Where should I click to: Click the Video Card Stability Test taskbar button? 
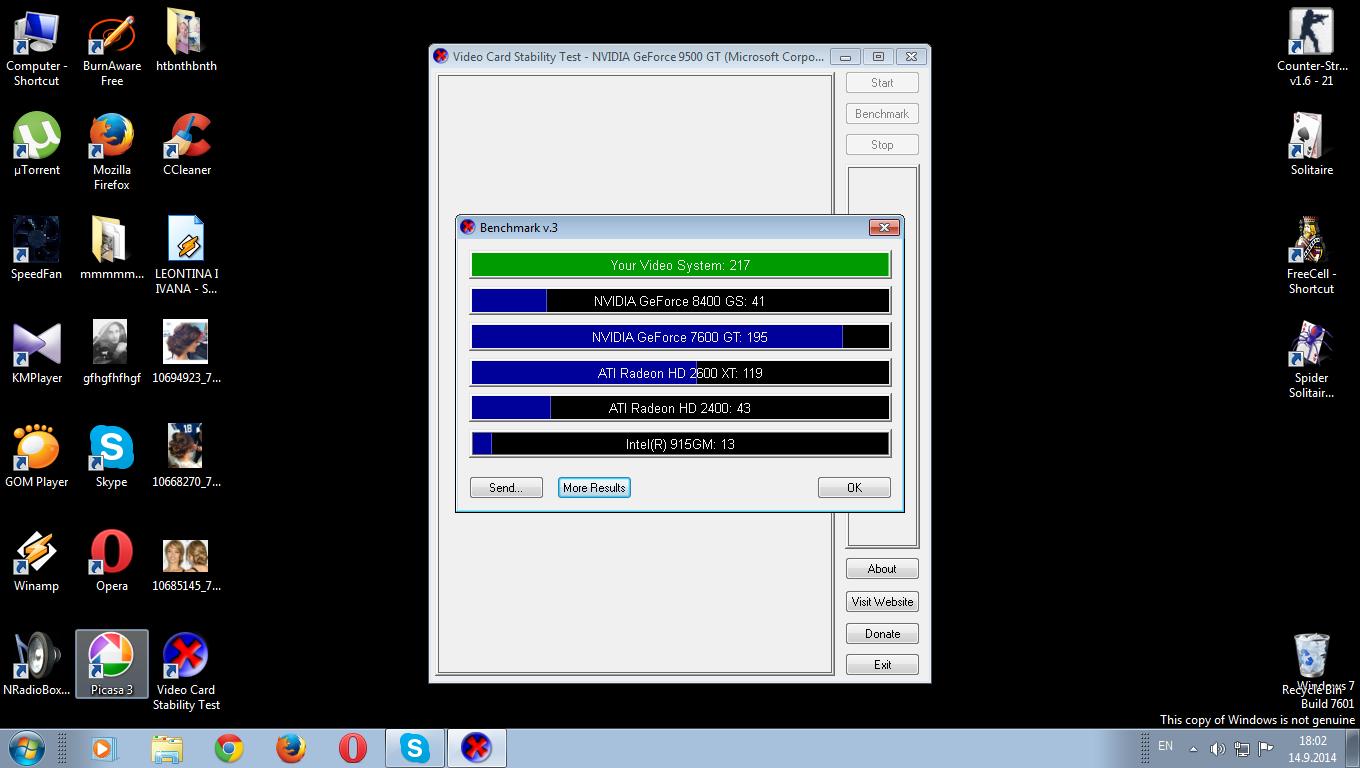[476, 748]
